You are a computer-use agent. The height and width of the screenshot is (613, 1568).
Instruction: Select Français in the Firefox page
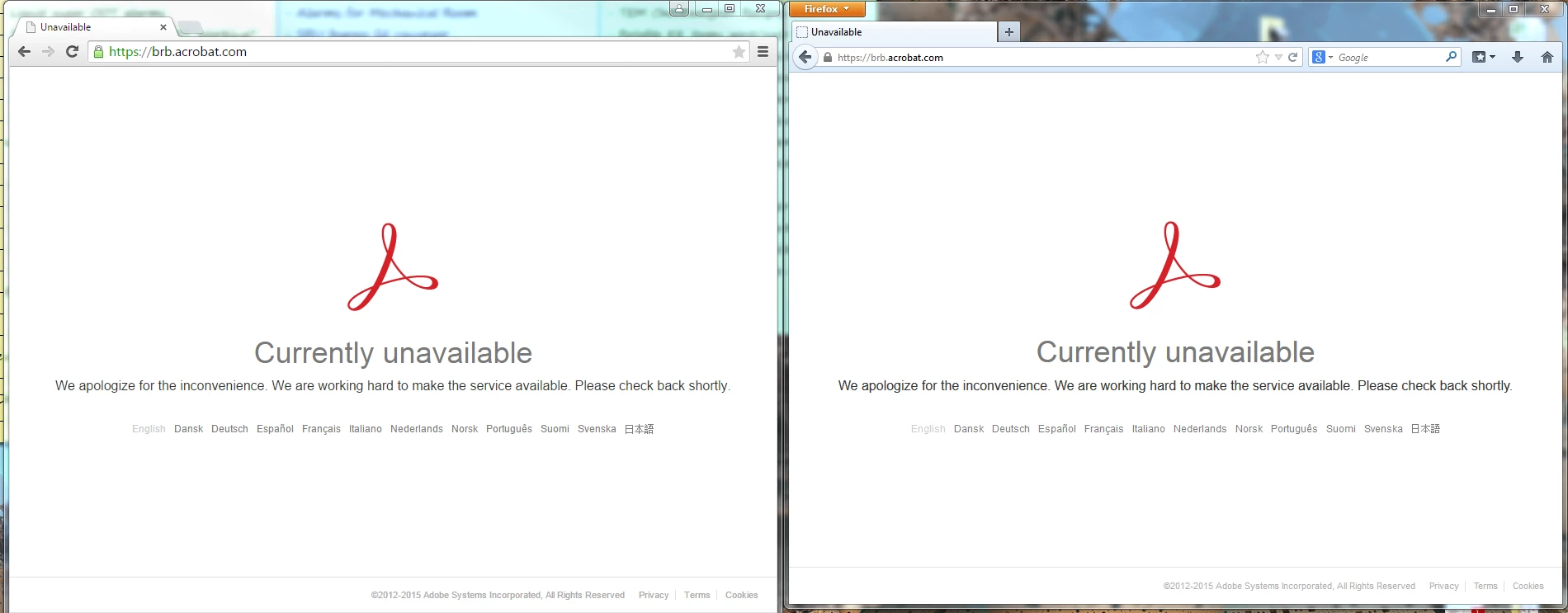tap(1104, 429)
